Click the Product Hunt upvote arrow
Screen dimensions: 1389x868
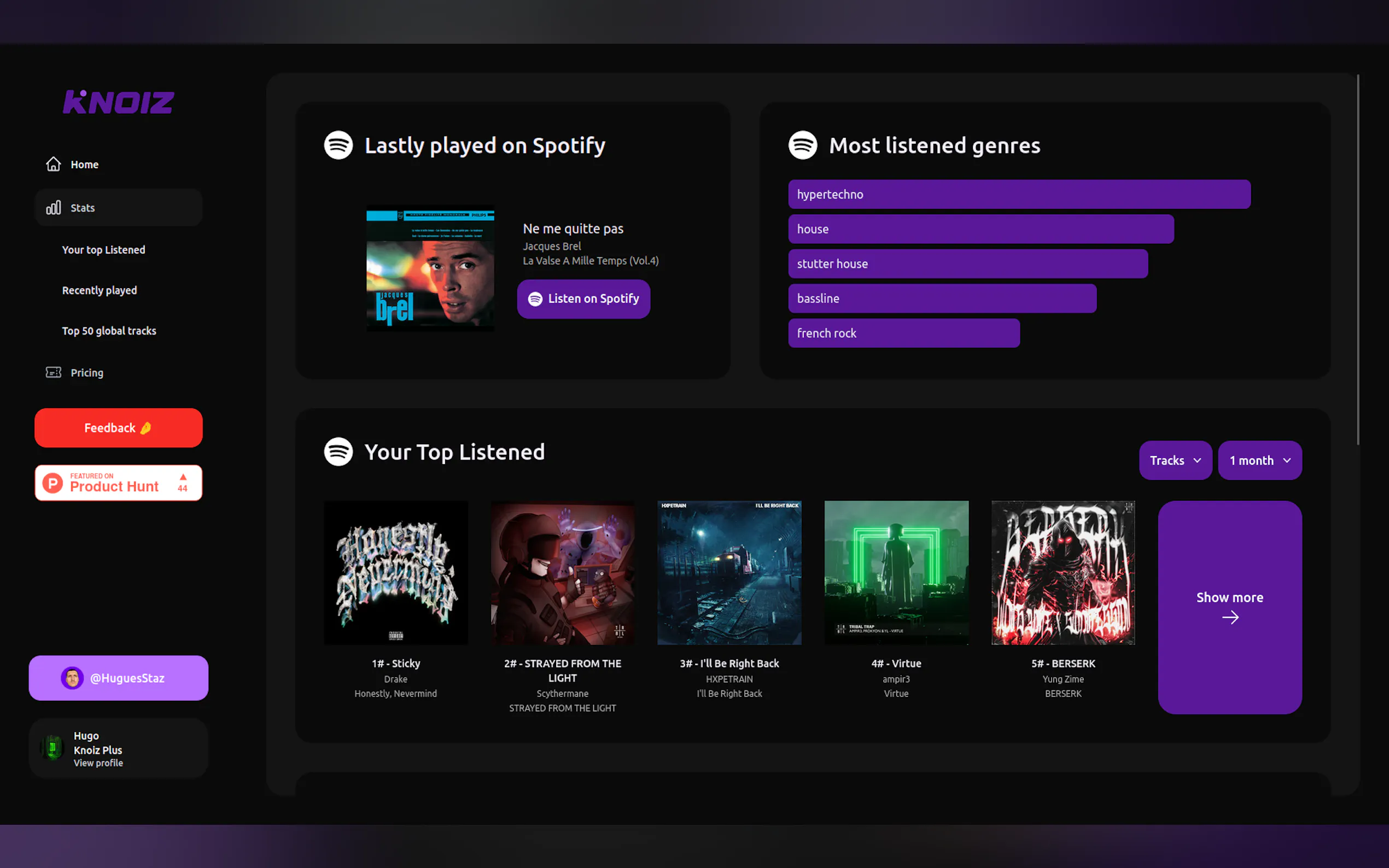coord(183,477)
